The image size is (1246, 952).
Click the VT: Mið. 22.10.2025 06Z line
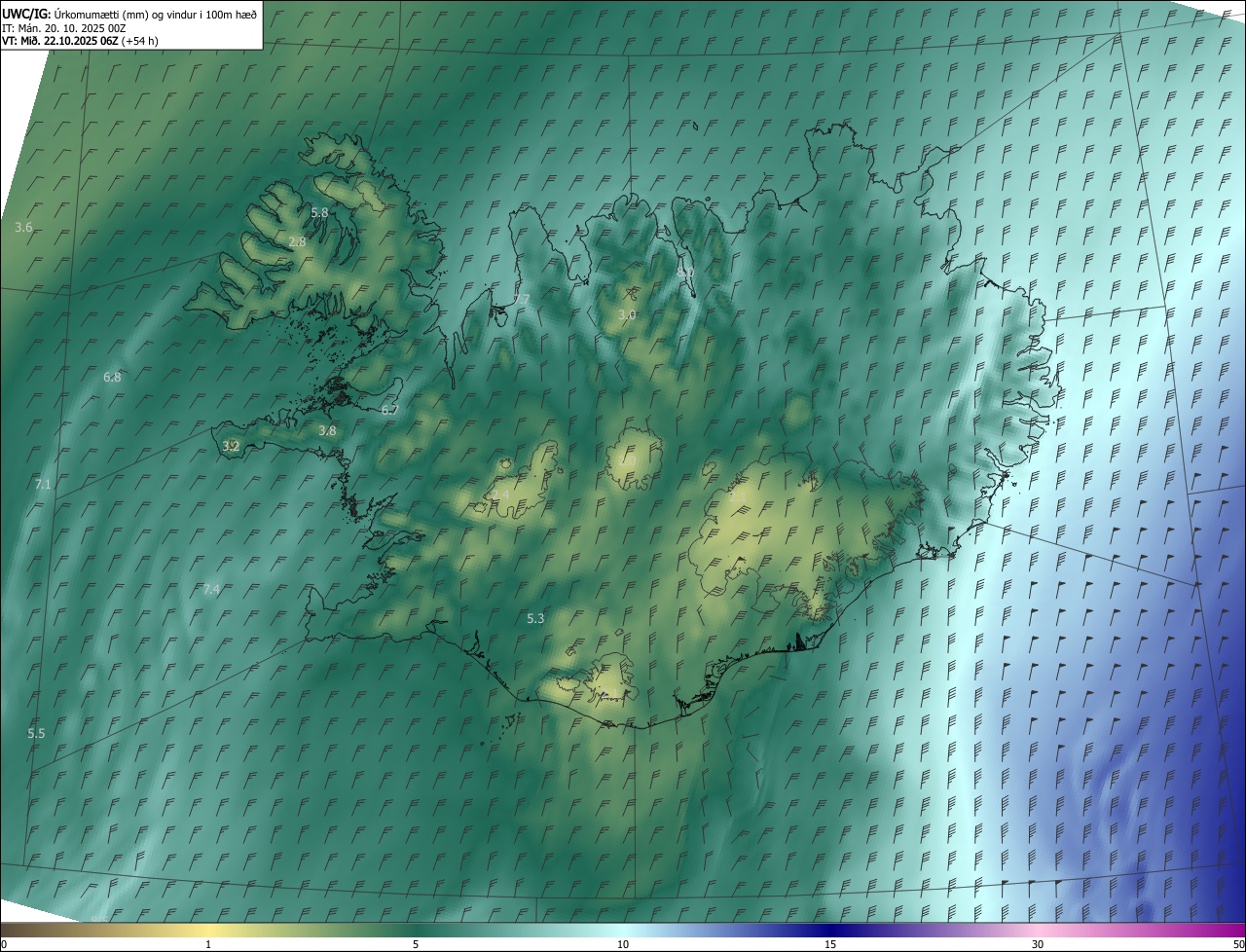click(81, 41)
